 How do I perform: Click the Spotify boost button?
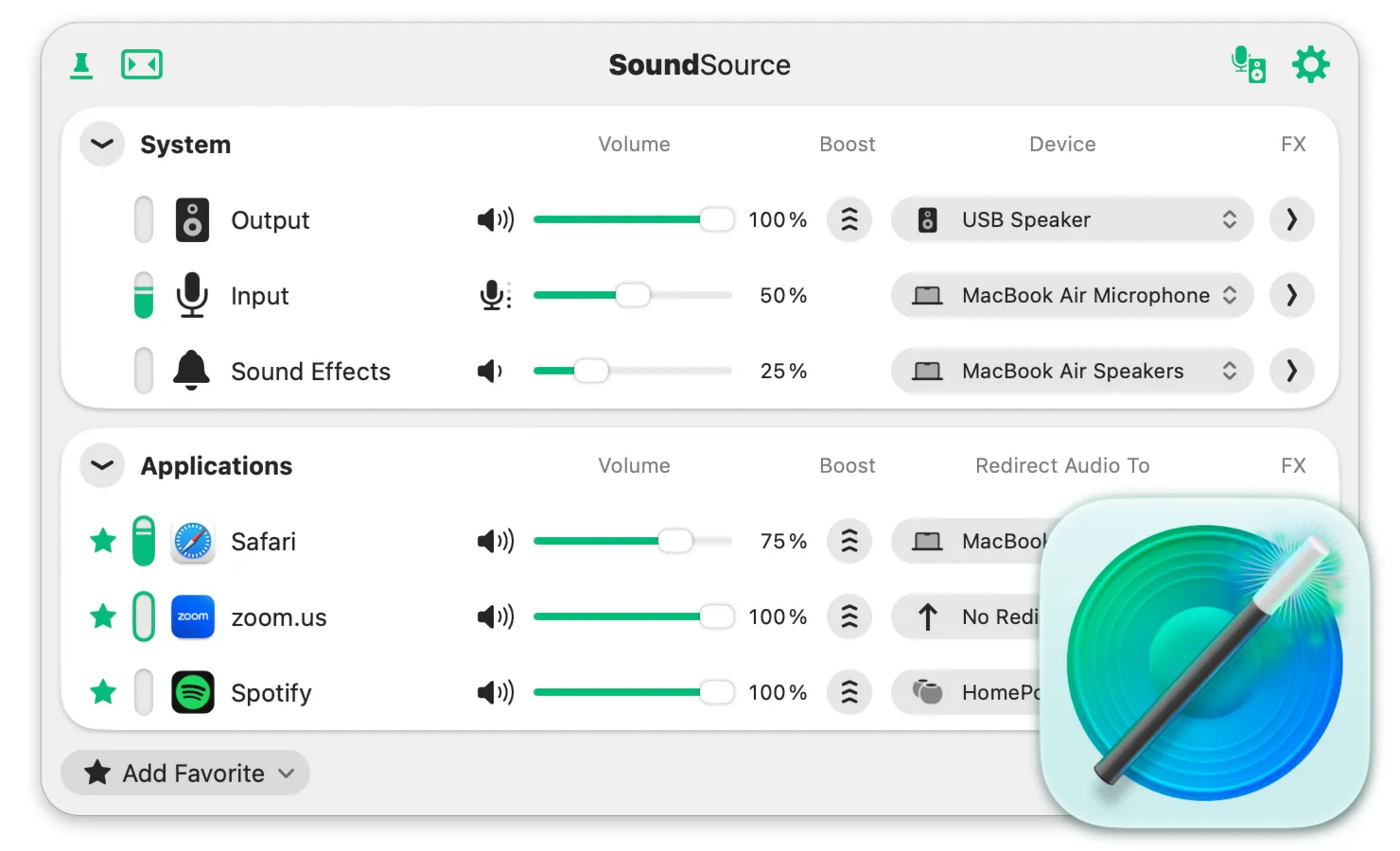tap(849, 693)
